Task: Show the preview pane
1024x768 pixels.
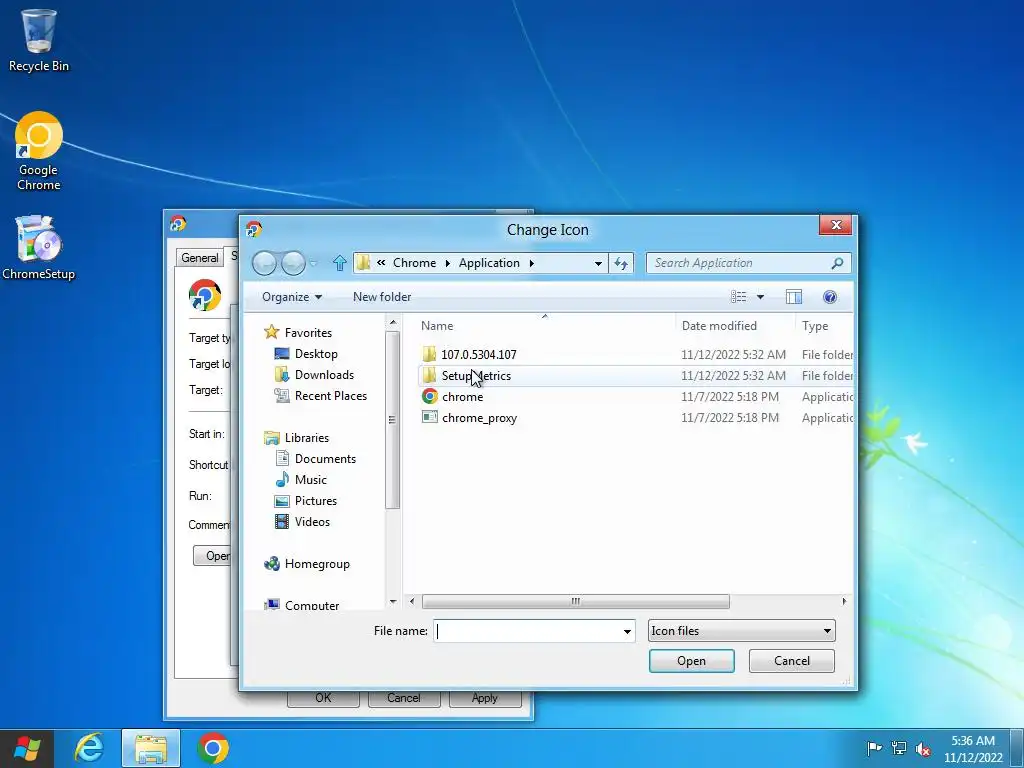Action: click(x=793, y=297)
